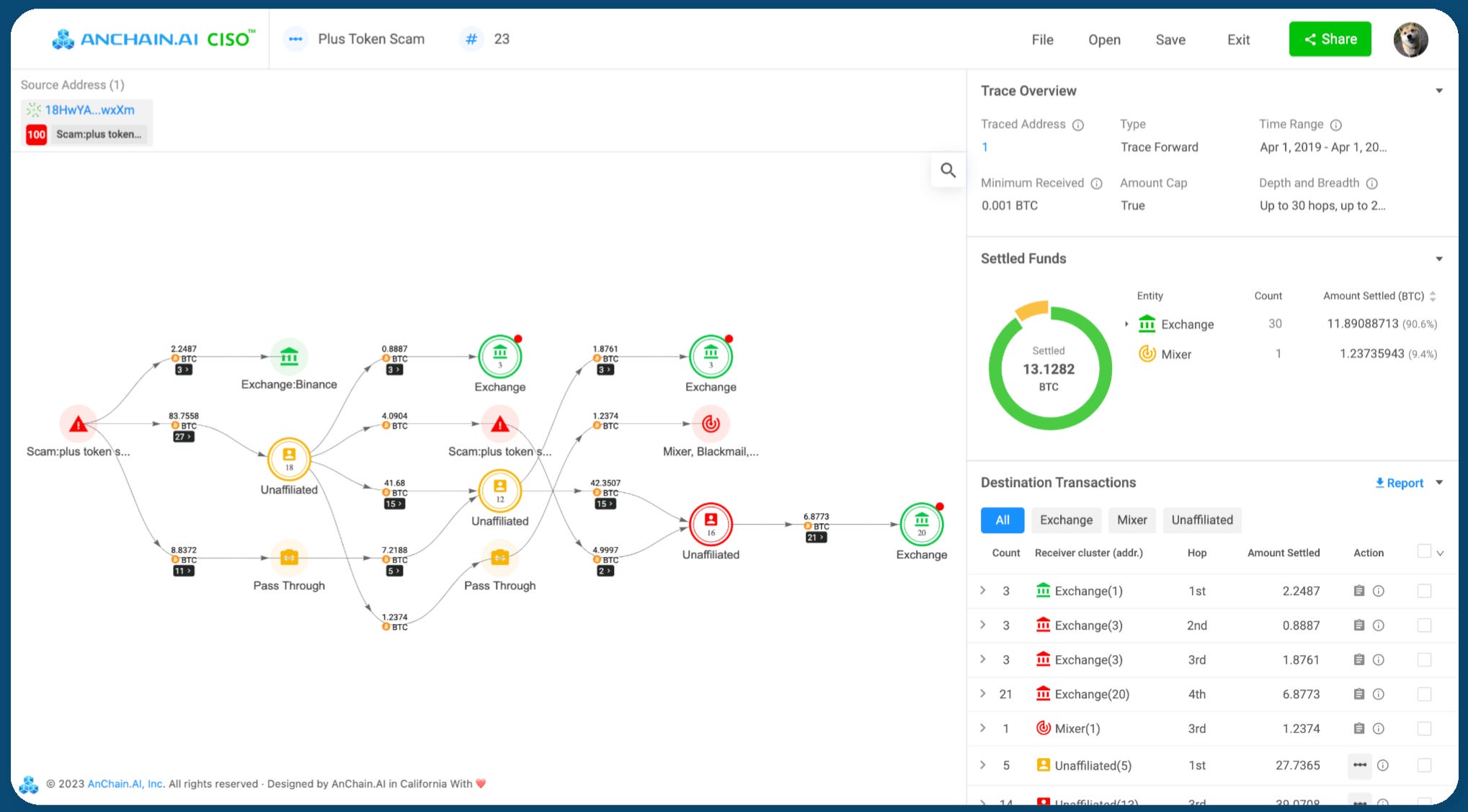Image resolution: width=1468 pixels, height=812 pixels.
Task: Click the Exchange:Binance node icon
Action: pyautogui.click(x=289, y=357)
